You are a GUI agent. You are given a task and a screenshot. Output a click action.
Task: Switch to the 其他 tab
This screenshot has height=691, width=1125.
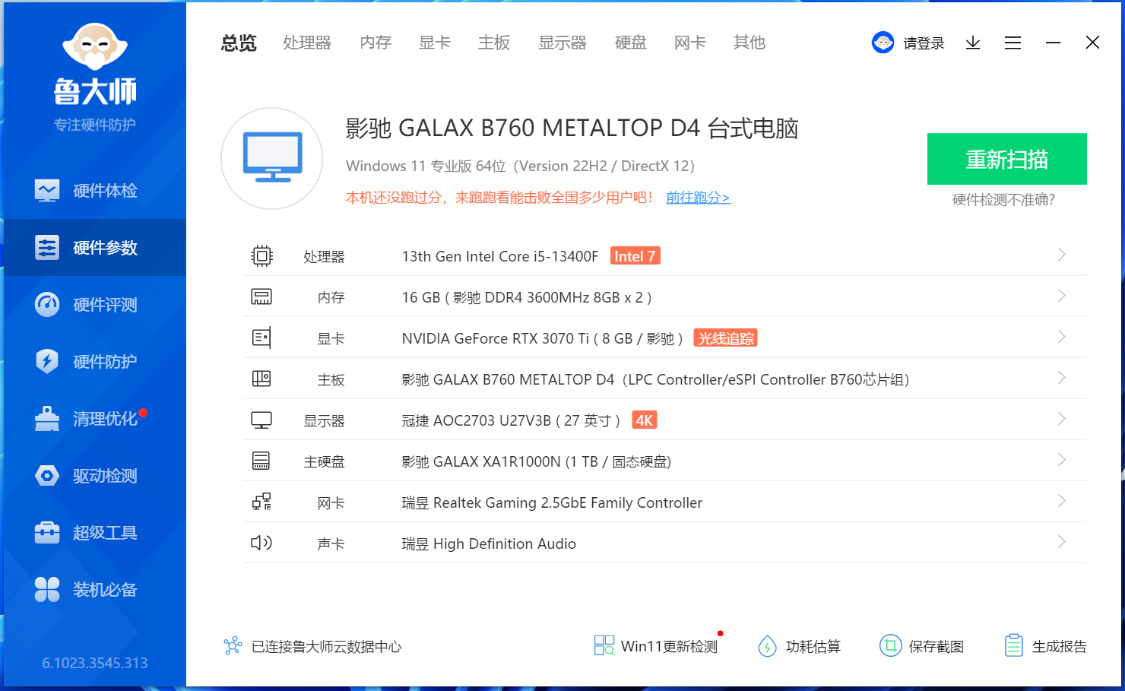pyautogui.click(x=749, y=43)
